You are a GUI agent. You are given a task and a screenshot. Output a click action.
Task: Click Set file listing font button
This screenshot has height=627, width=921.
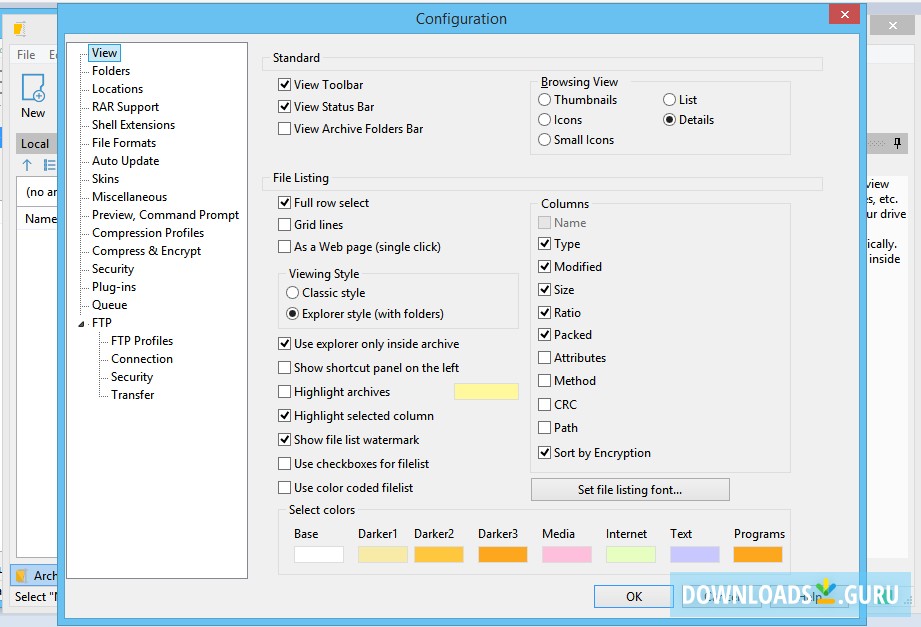[x=630, y=489]
